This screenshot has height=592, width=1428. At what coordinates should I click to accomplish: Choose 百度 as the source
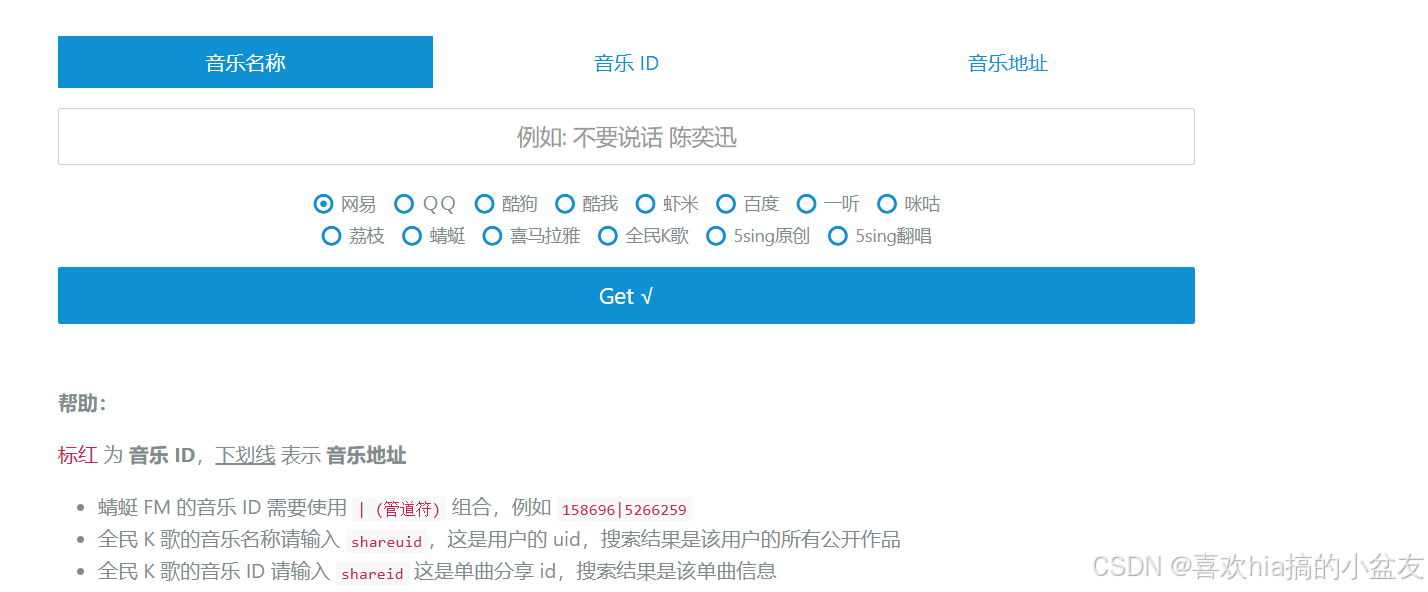726,204
